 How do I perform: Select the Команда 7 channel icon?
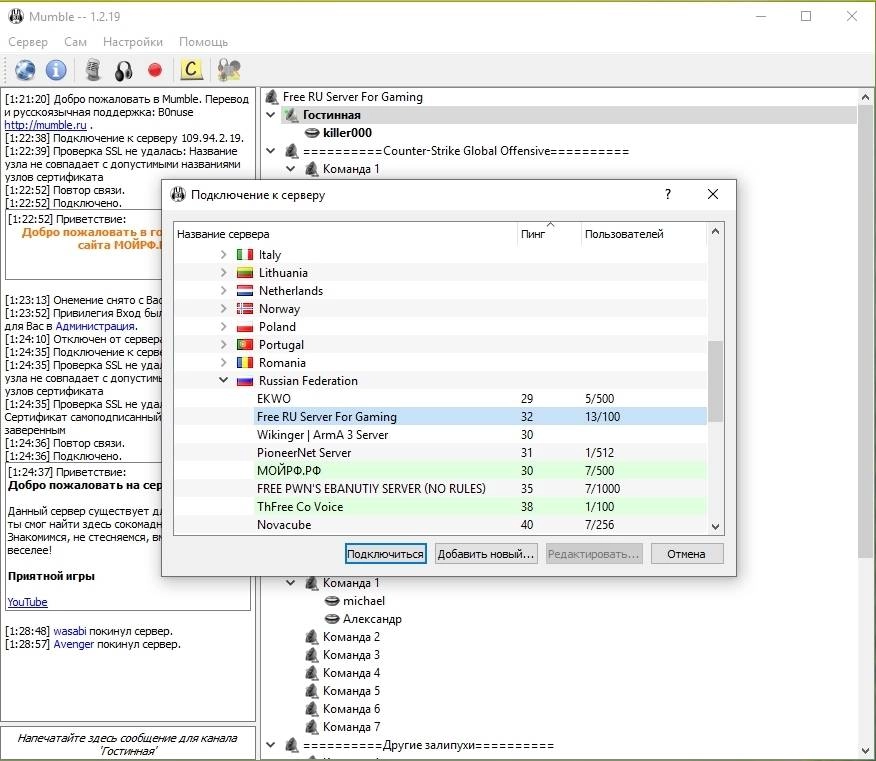[x=312, y=727]
